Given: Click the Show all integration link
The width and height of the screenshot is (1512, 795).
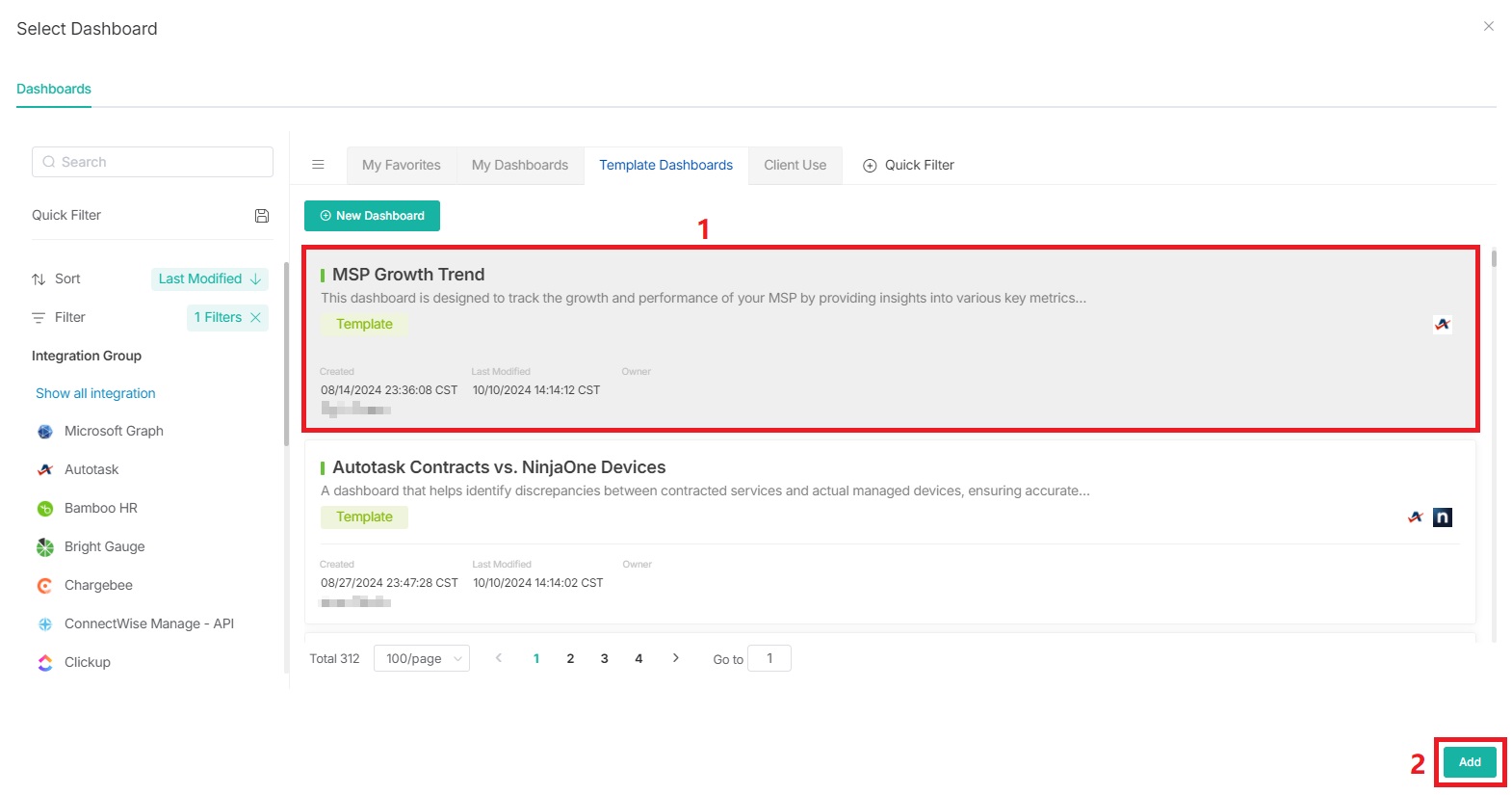Looking at the screenshot, I should pyautogui.click(x=95, y=393).
